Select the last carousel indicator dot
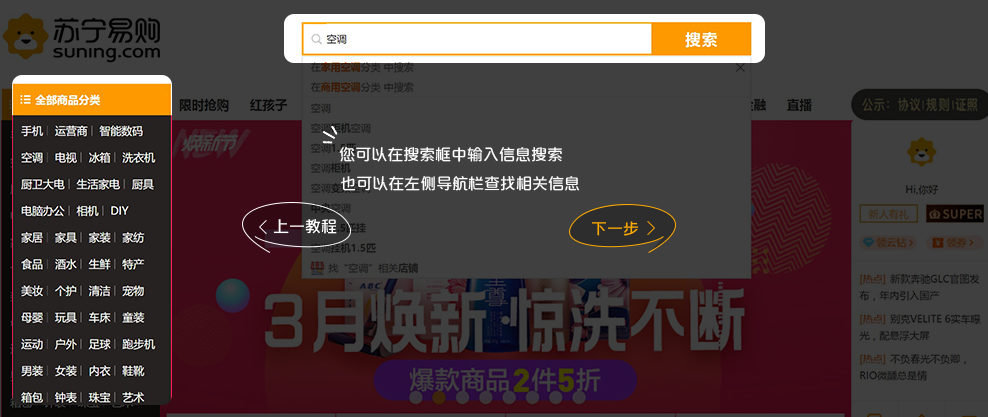This screenshot has width=988, height=417. pos(579,397)
